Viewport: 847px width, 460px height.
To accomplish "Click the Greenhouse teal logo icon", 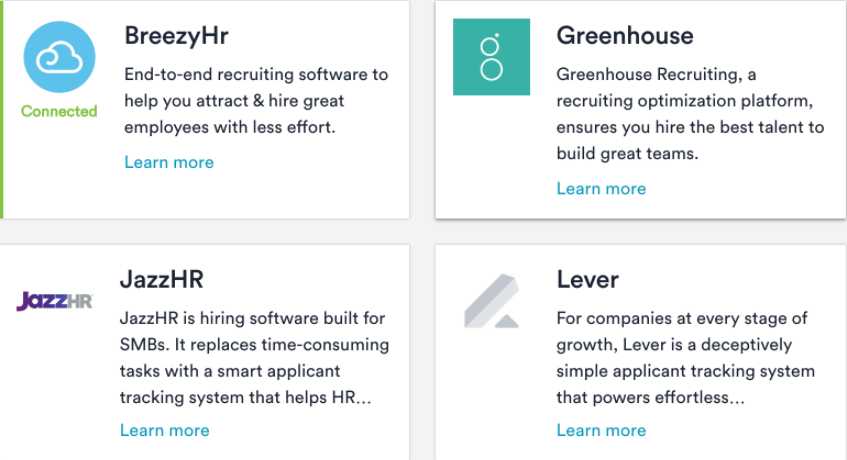I will 492,57.
